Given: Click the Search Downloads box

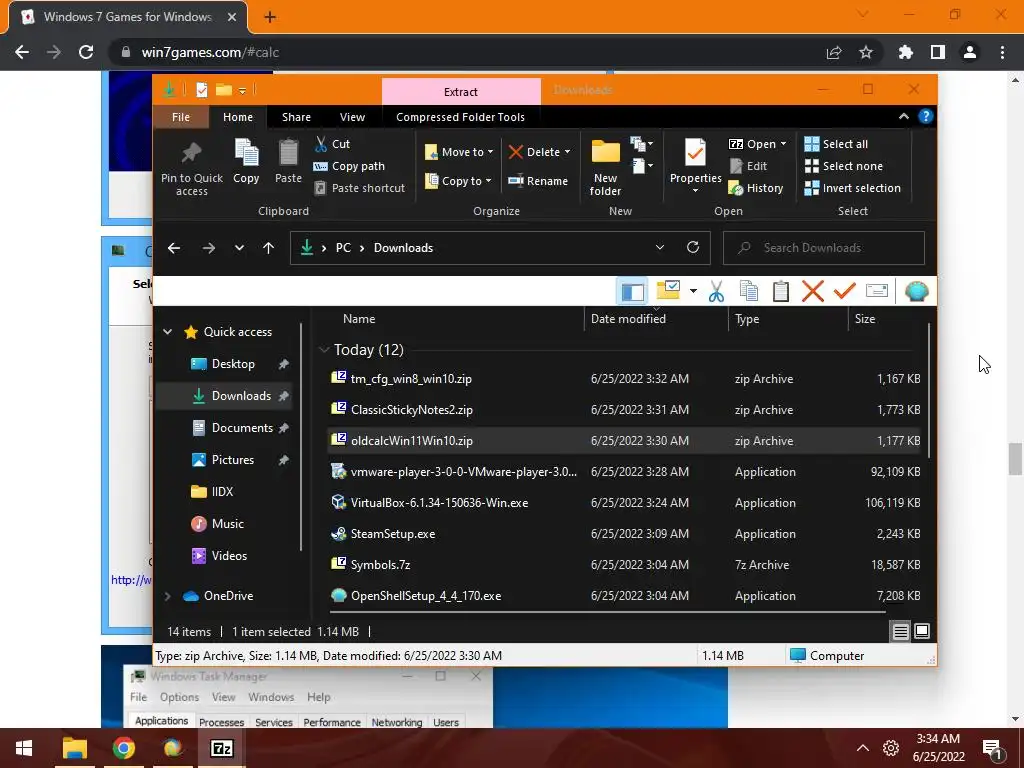Looking at the screenshot, I should pyautogui.click(x=824, y=248).
